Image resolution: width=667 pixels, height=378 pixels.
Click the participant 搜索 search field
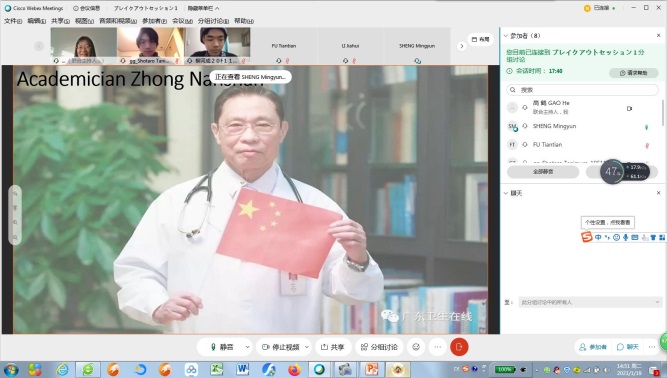[582, 90]
